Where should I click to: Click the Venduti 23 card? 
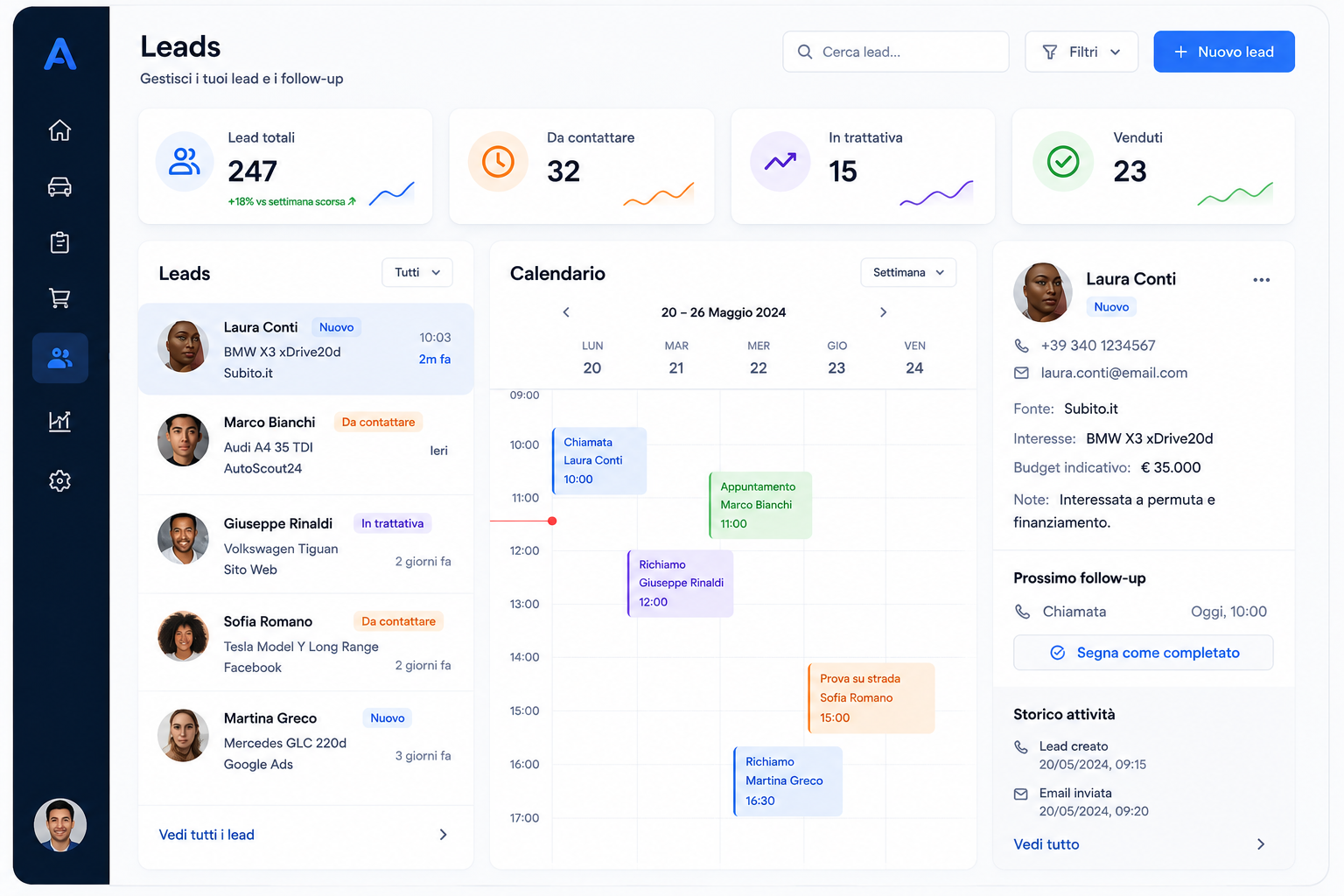coord(1153,166)
